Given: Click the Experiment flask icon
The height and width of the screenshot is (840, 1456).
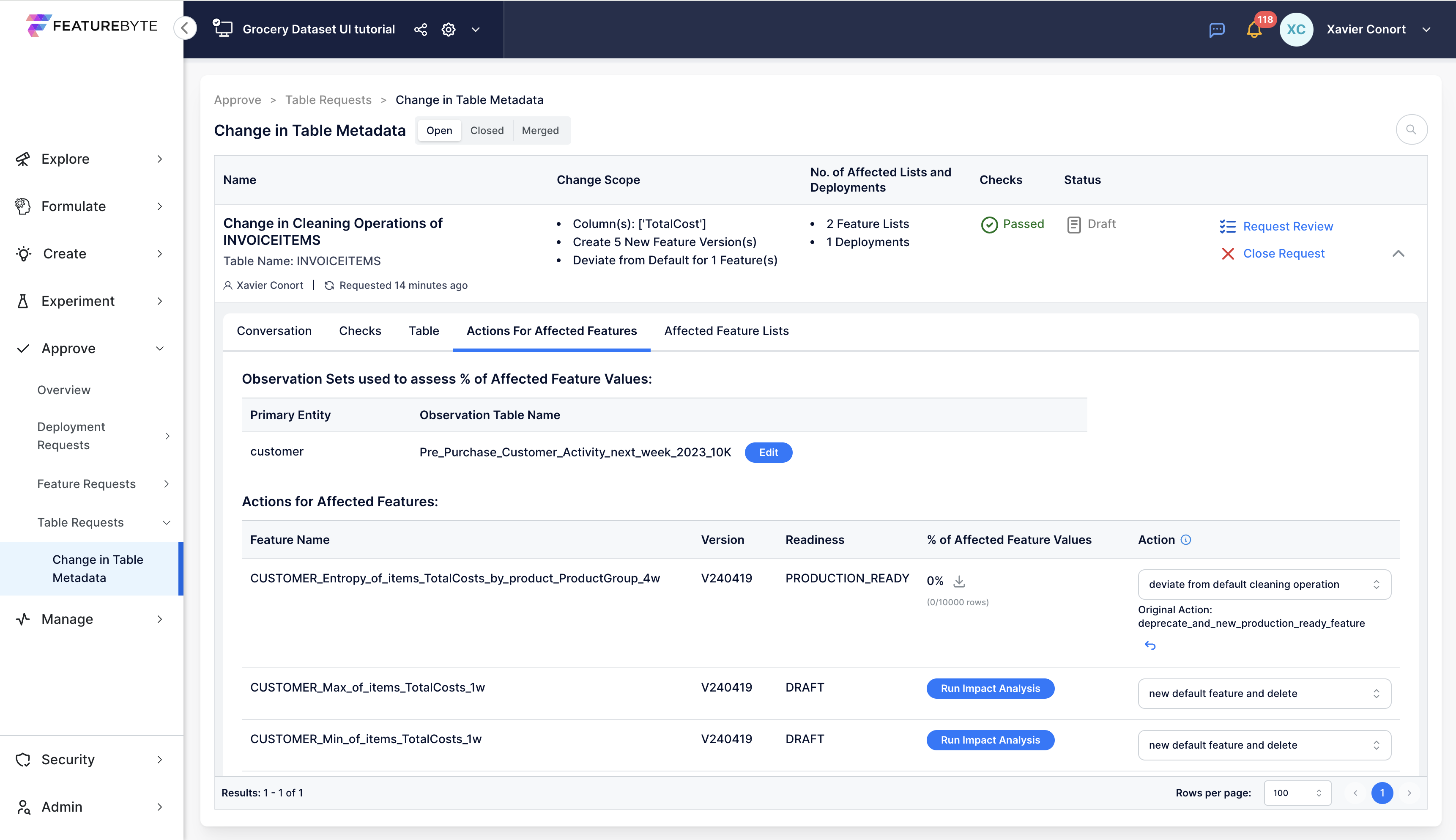Looking at the screenshot, I should (23, 301).
